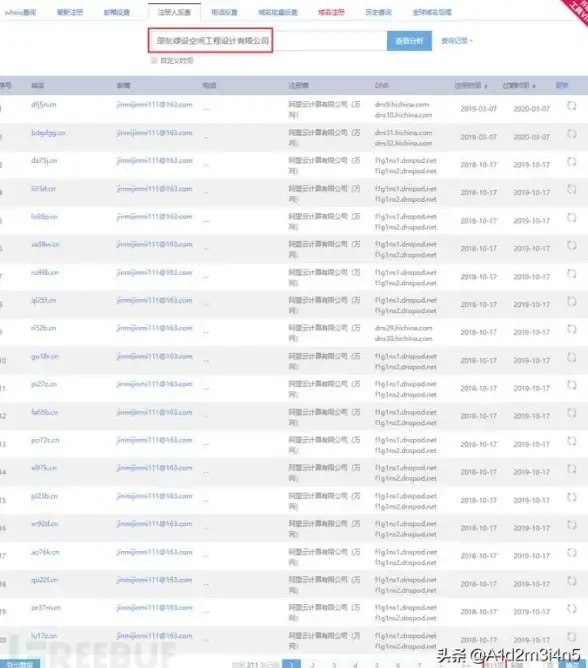Refresh the bdgdgg.cn row record
The height and width of the screenshot is (668, 588).
(x=571, y=134)
